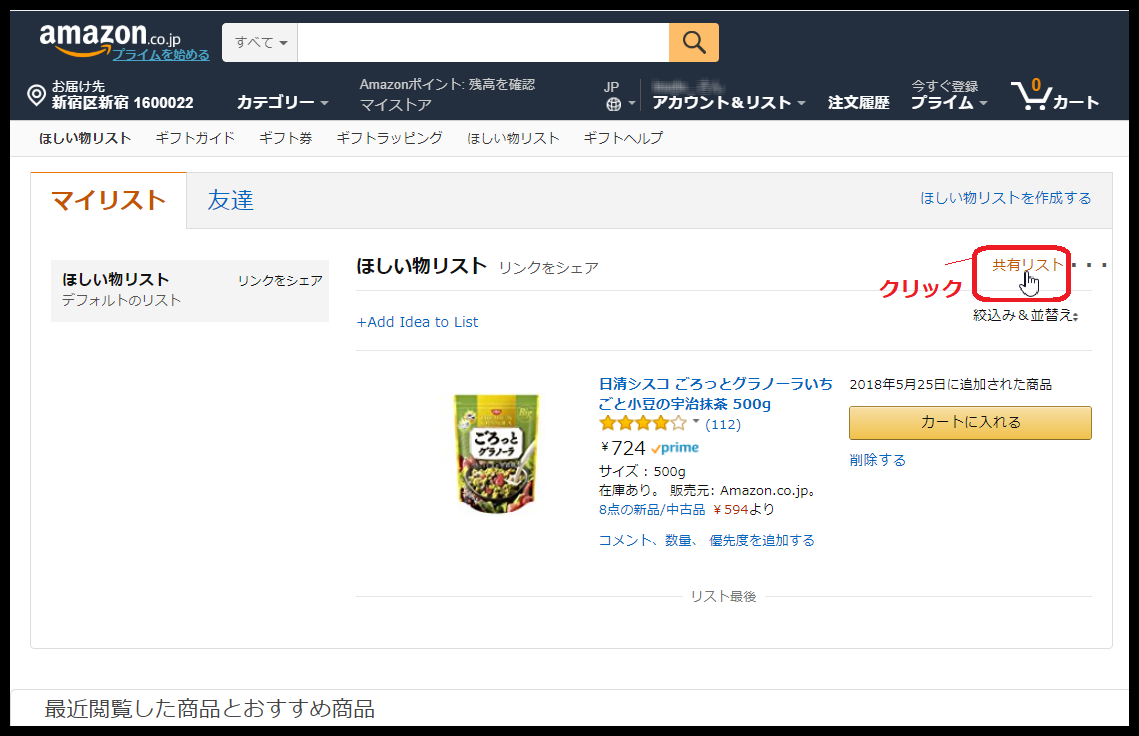This screenshot has height=736, width=1139.
Task: Open the すべて search category dropdown
Action: click(260, 43)
